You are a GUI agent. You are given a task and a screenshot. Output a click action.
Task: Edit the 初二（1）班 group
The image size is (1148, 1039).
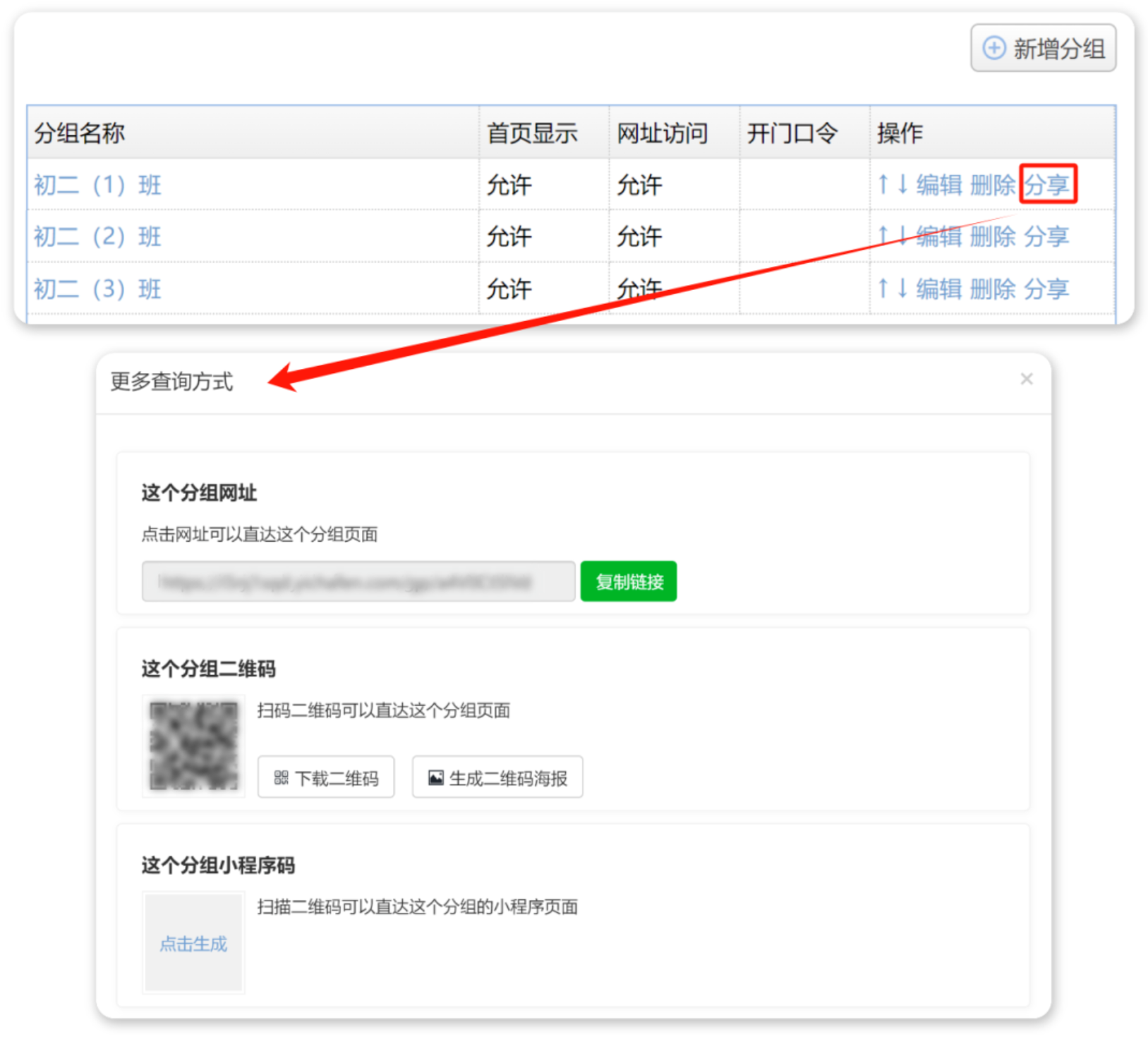coord(939,185)
